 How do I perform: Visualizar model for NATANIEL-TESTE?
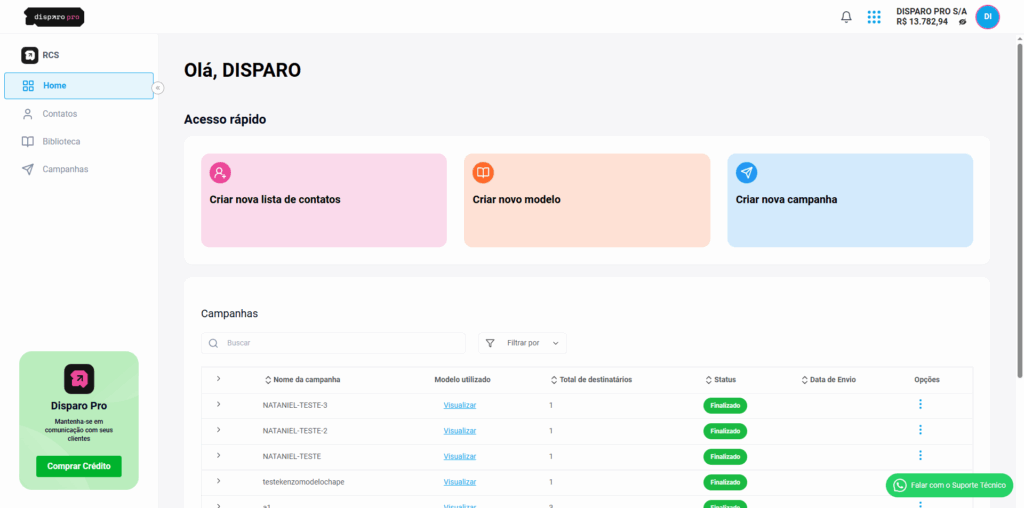[460, 456]
